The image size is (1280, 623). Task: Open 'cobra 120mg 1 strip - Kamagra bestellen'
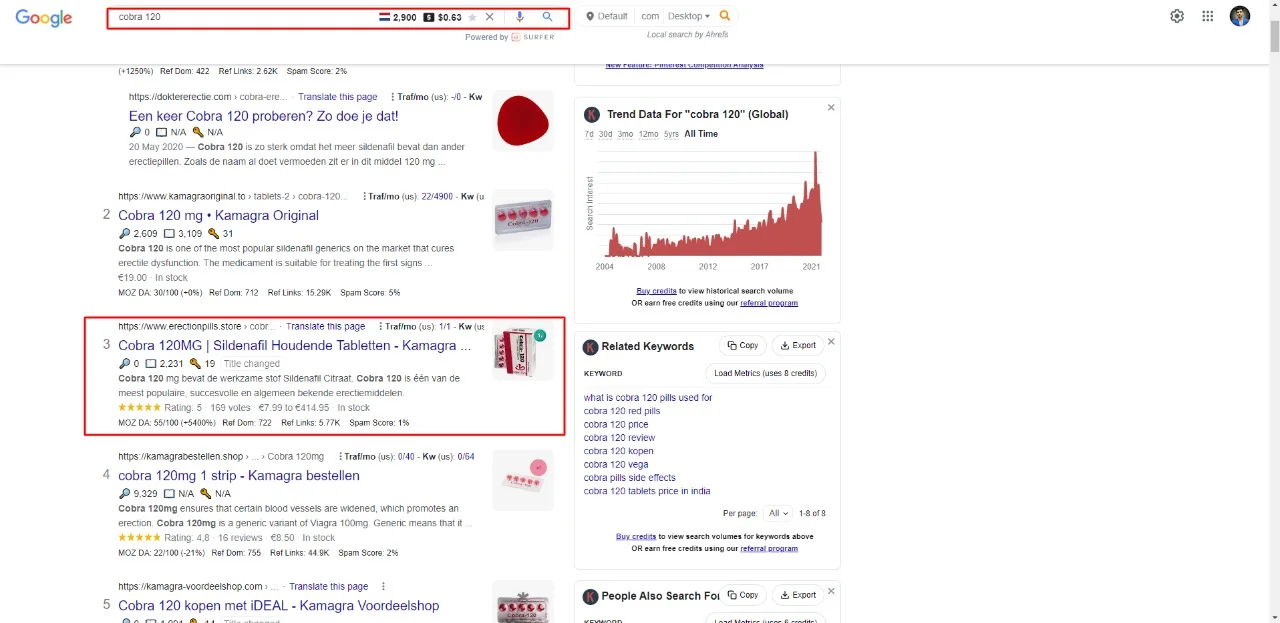coord(239,475)
